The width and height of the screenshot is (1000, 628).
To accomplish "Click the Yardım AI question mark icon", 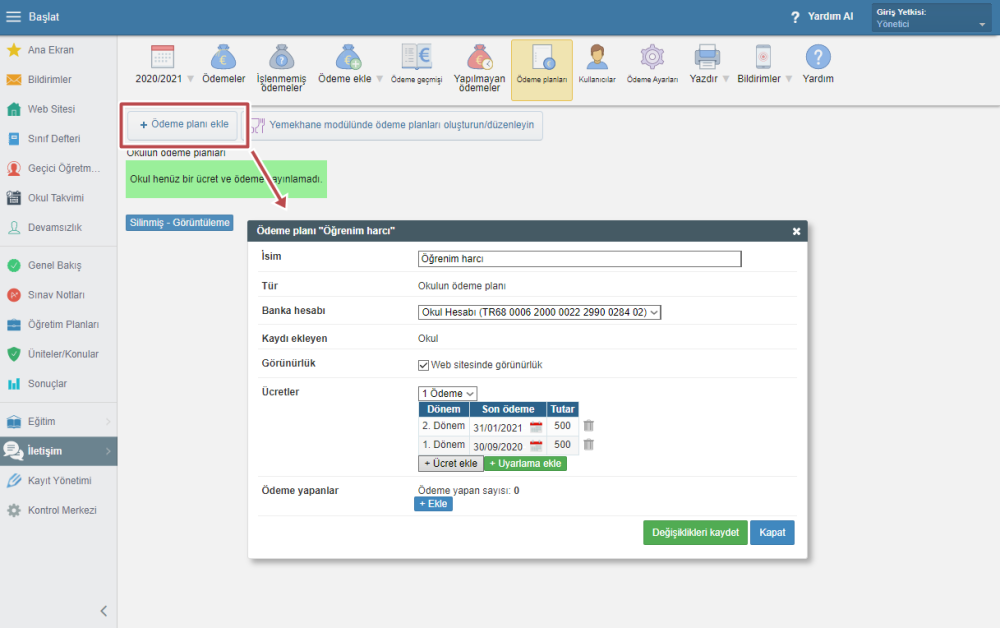I will tap(795, 17).
